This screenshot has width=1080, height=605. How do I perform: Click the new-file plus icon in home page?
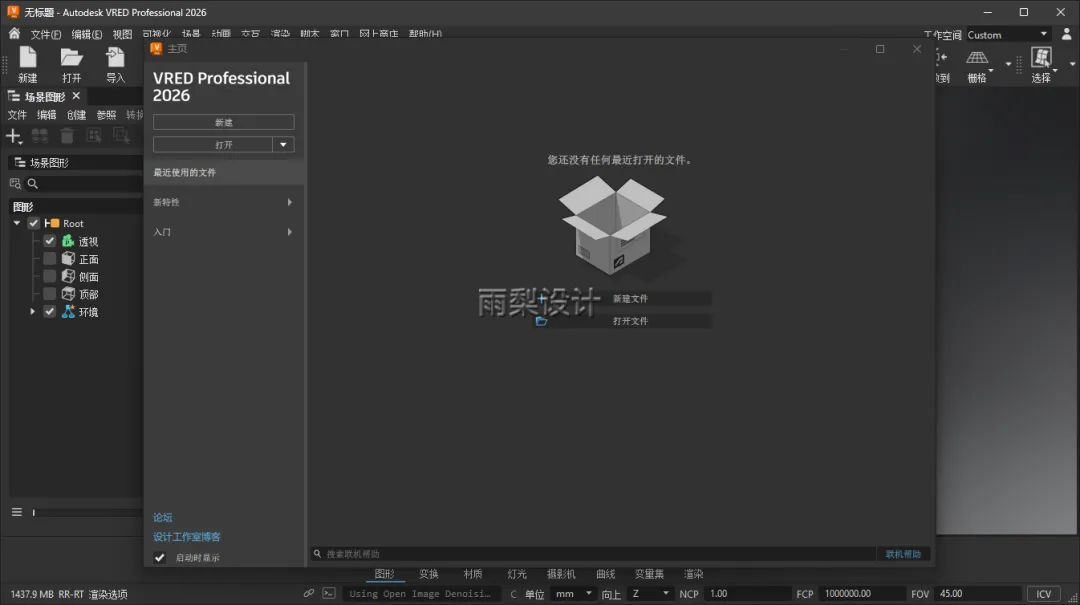541,298
